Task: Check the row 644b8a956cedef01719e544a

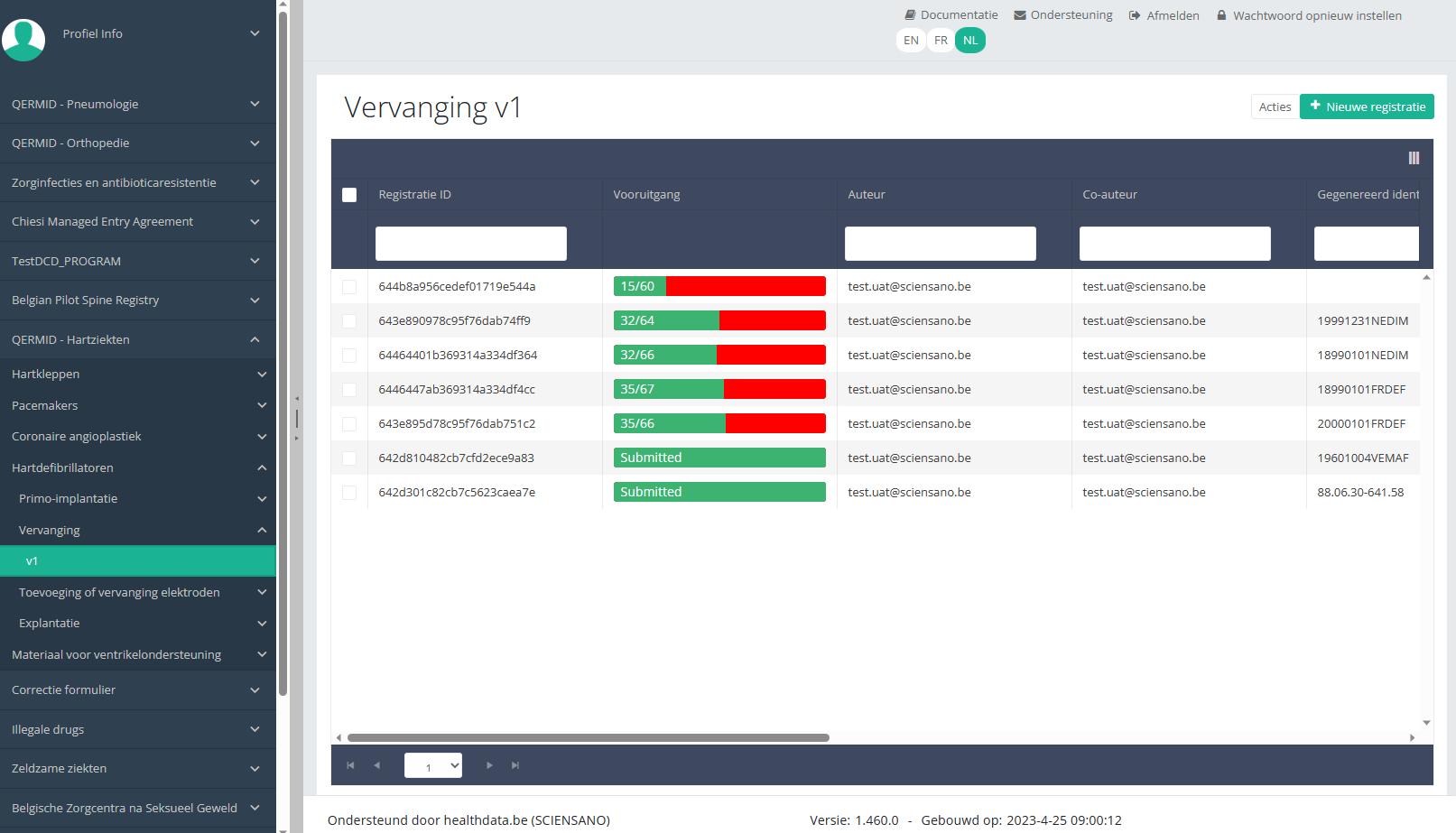Action: (x=349, y=287)
